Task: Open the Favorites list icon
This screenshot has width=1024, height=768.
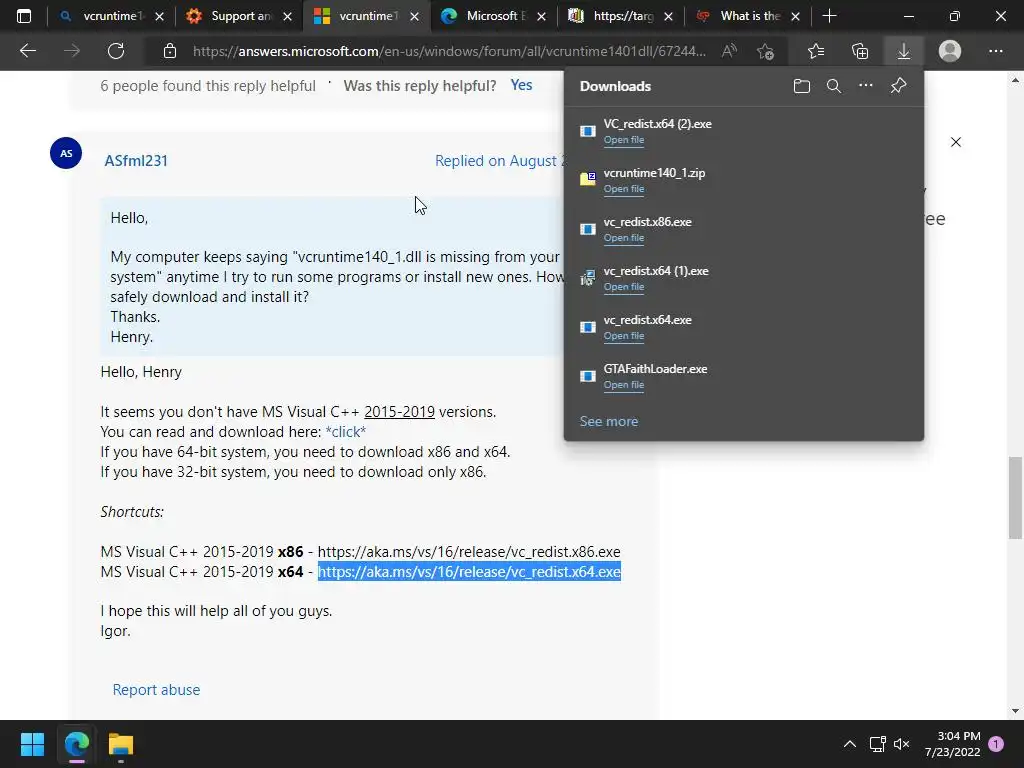Action: click(816, 51)
